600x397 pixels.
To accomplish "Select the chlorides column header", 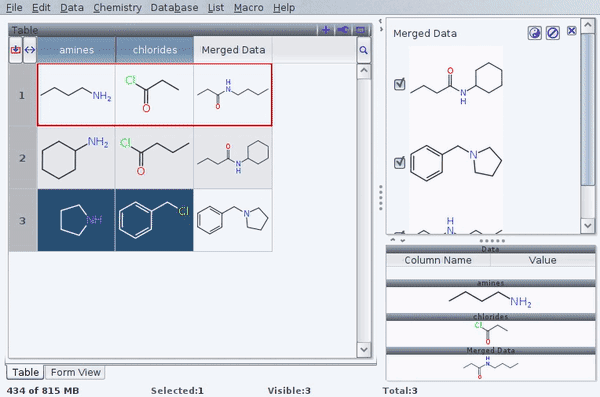I will coord(155,50).
